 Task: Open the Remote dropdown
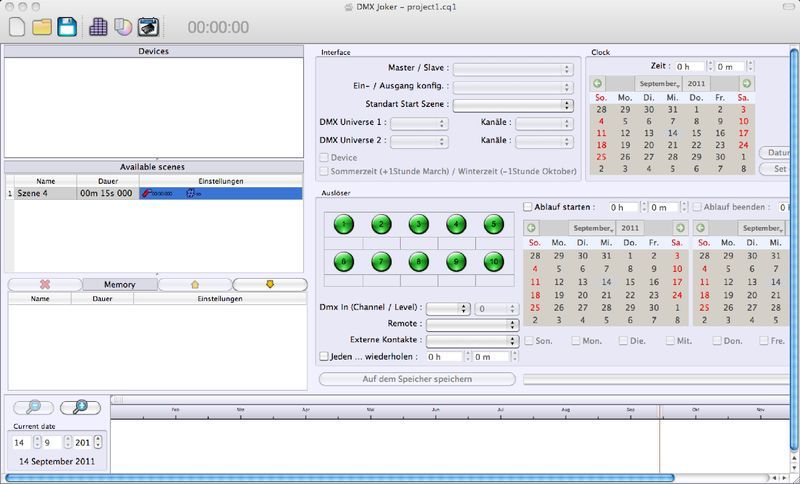pos(472,324)
